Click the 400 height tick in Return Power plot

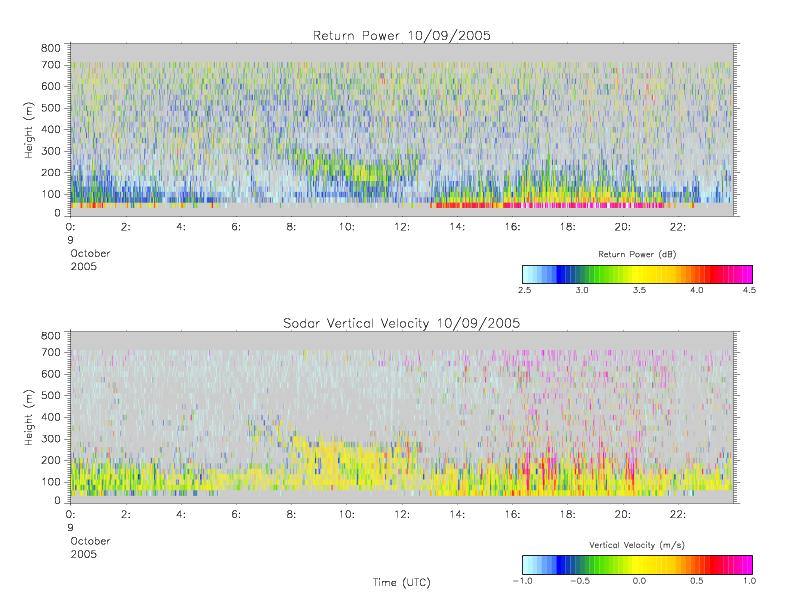pos(50,130)
